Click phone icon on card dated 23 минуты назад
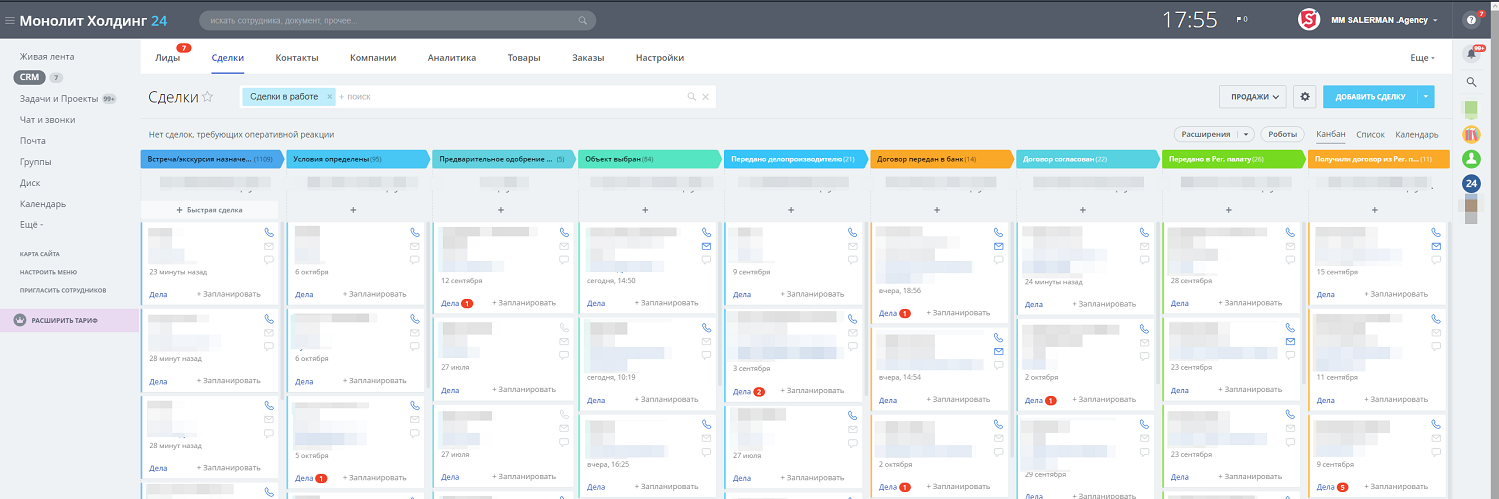The image size is (1499, 499). pos(269,232)
